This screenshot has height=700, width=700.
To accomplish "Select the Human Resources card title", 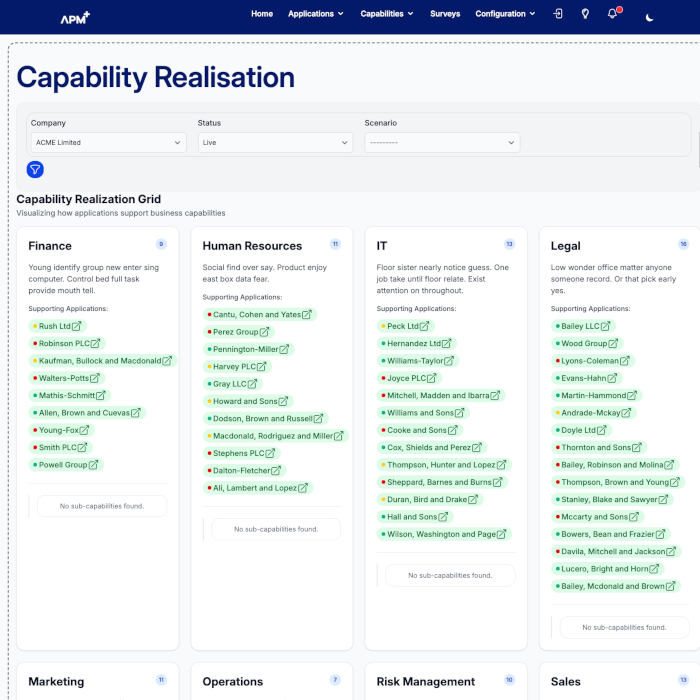I will point(252,246).
